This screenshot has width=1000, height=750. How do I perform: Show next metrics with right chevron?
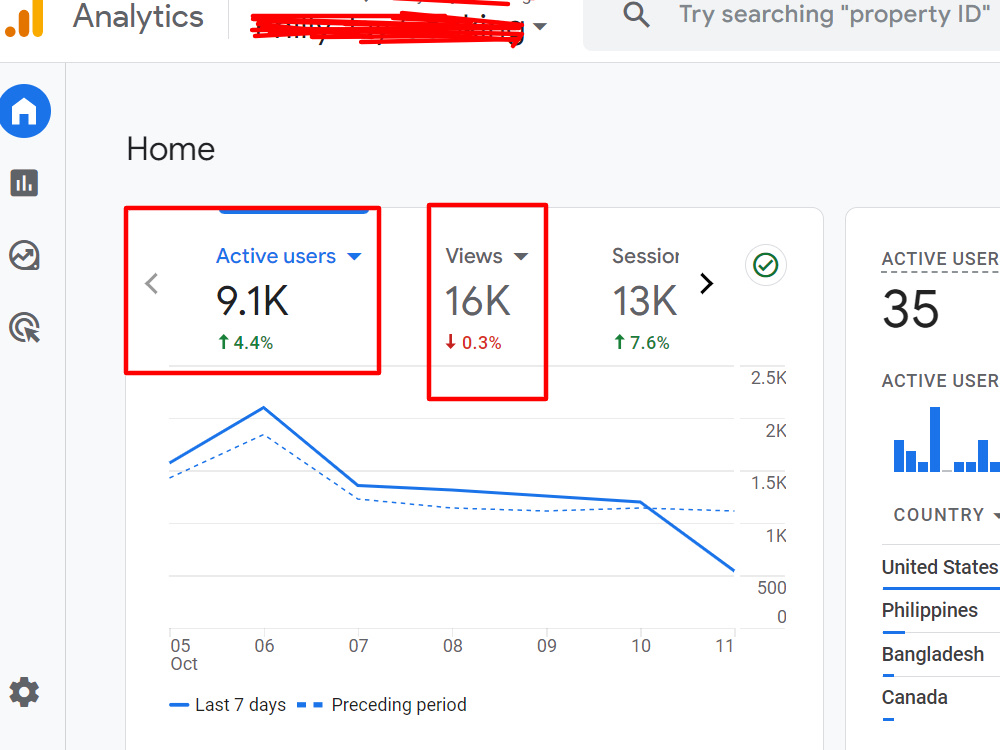tap(706, 283)
